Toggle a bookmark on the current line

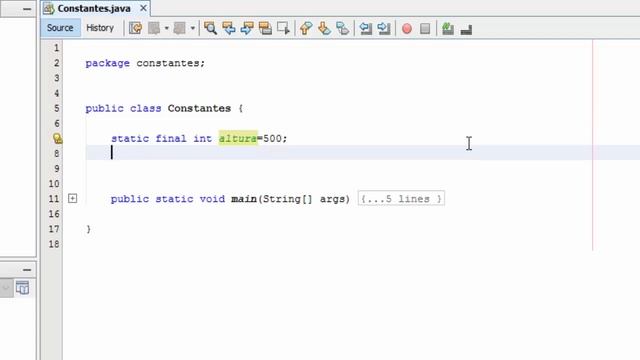(x=343, y=28)
